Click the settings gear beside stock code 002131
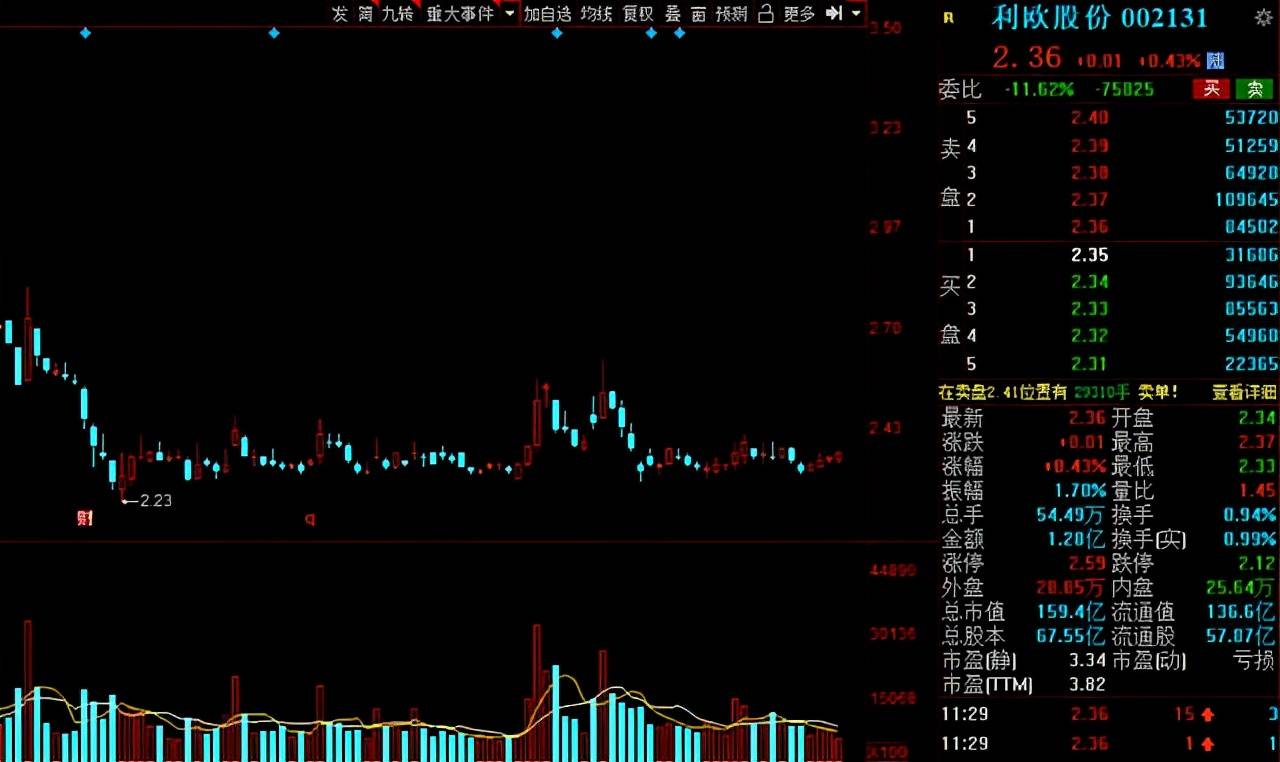Screen dimensions: 1280x762 [1263, 17]
